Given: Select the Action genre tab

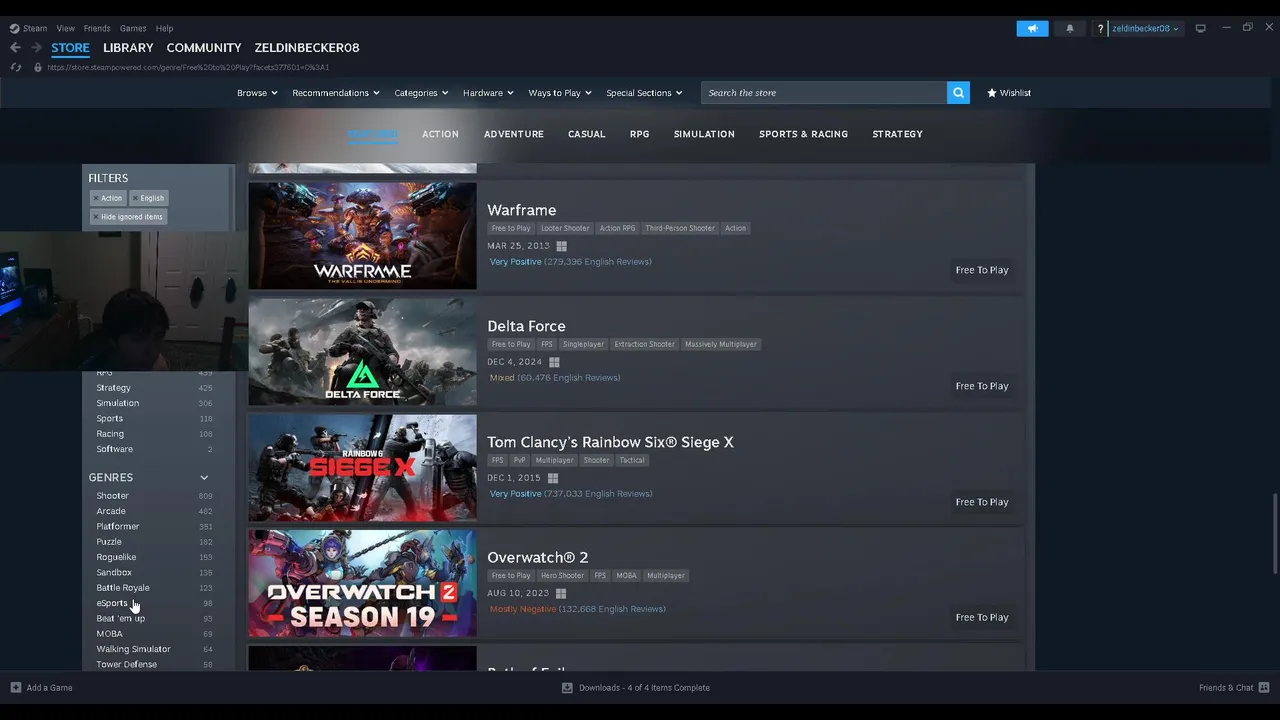Looking at the screenshot, I should [x=440, y=134].
